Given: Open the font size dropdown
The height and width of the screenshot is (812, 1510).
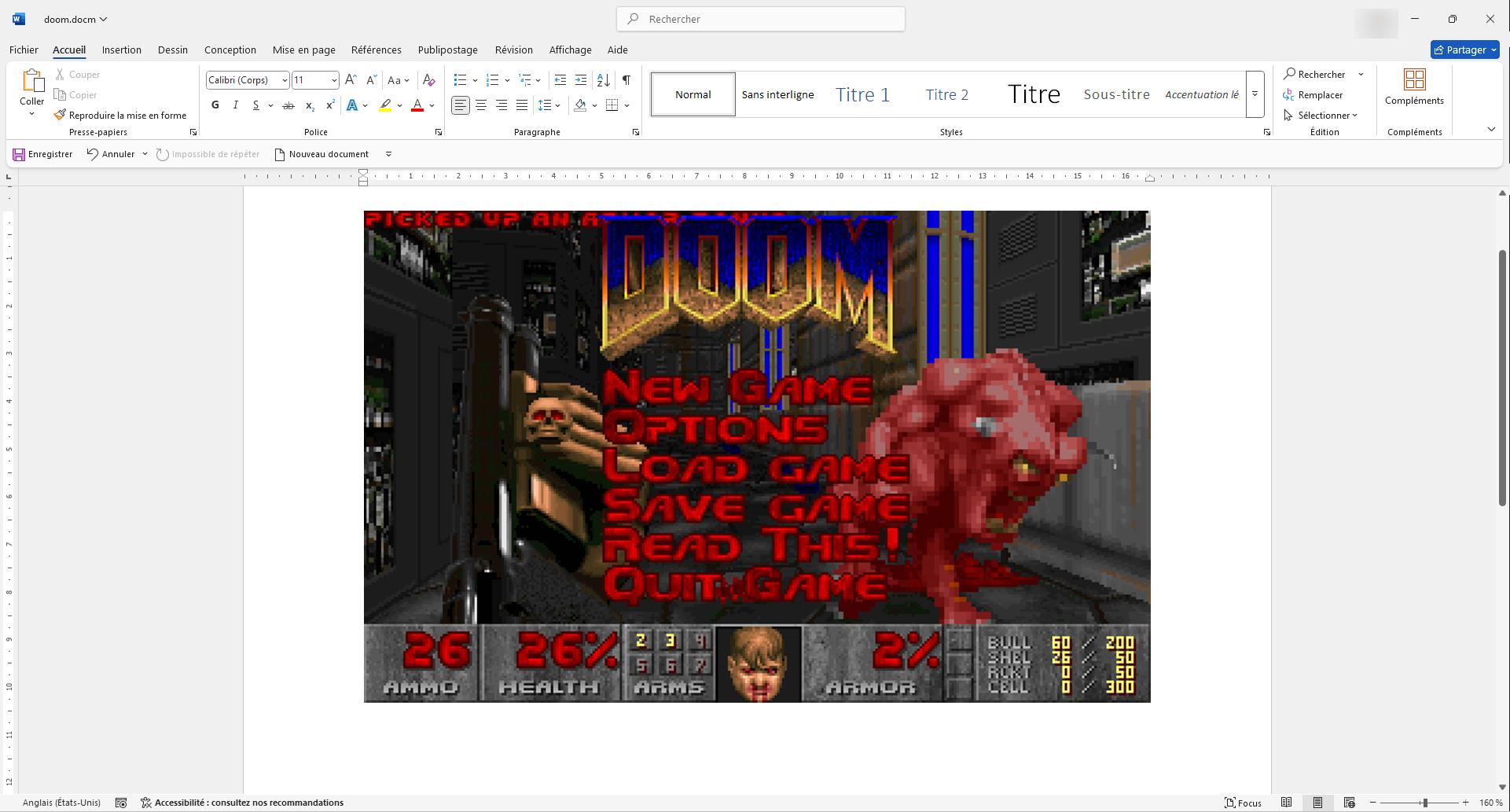Looking at the screenshot, I should tap(334, 80).
